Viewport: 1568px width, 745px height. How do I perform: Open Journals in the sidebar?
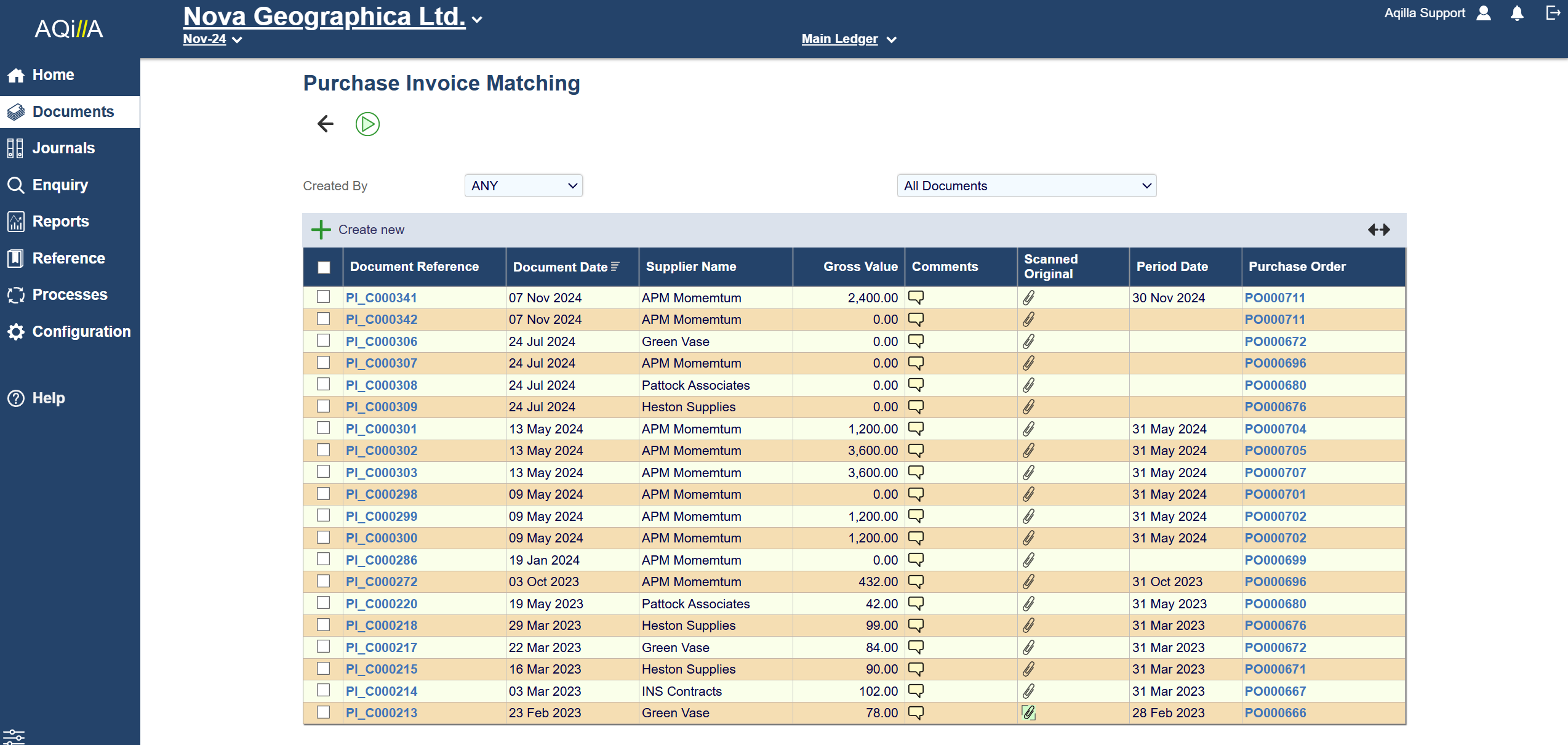[63, 148]
